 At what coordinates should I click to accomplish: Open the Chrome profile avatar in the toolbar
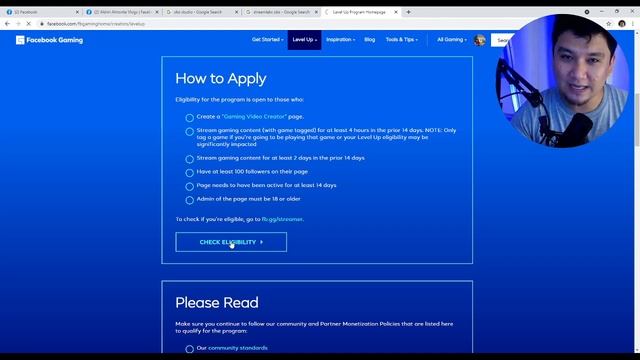(x=622, y=24)
